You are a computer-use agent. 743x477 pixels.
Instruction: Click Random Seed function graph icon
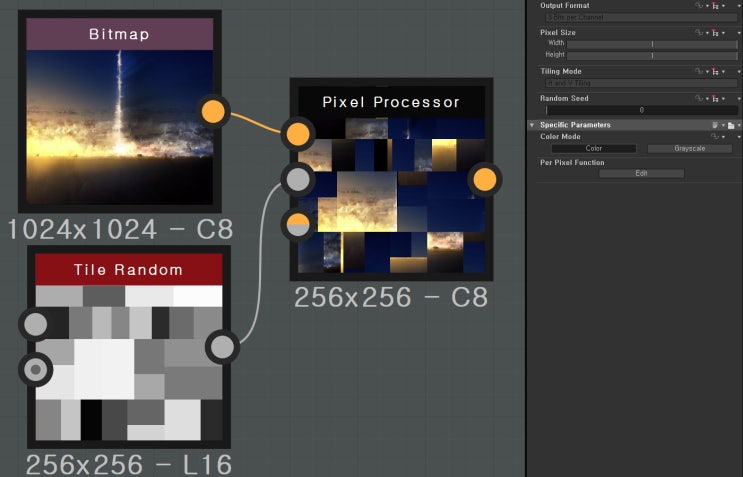point(699,99)
